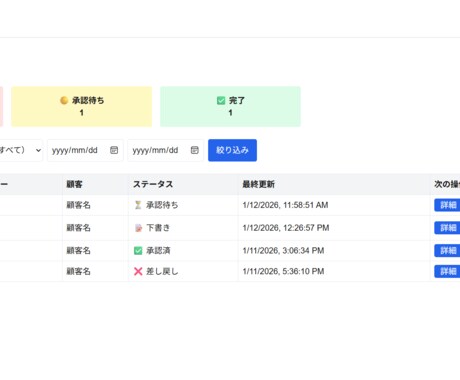Screen dimensions: 460x380
Task: Click the 承認待ち status text in table
Action: [162, 205]
